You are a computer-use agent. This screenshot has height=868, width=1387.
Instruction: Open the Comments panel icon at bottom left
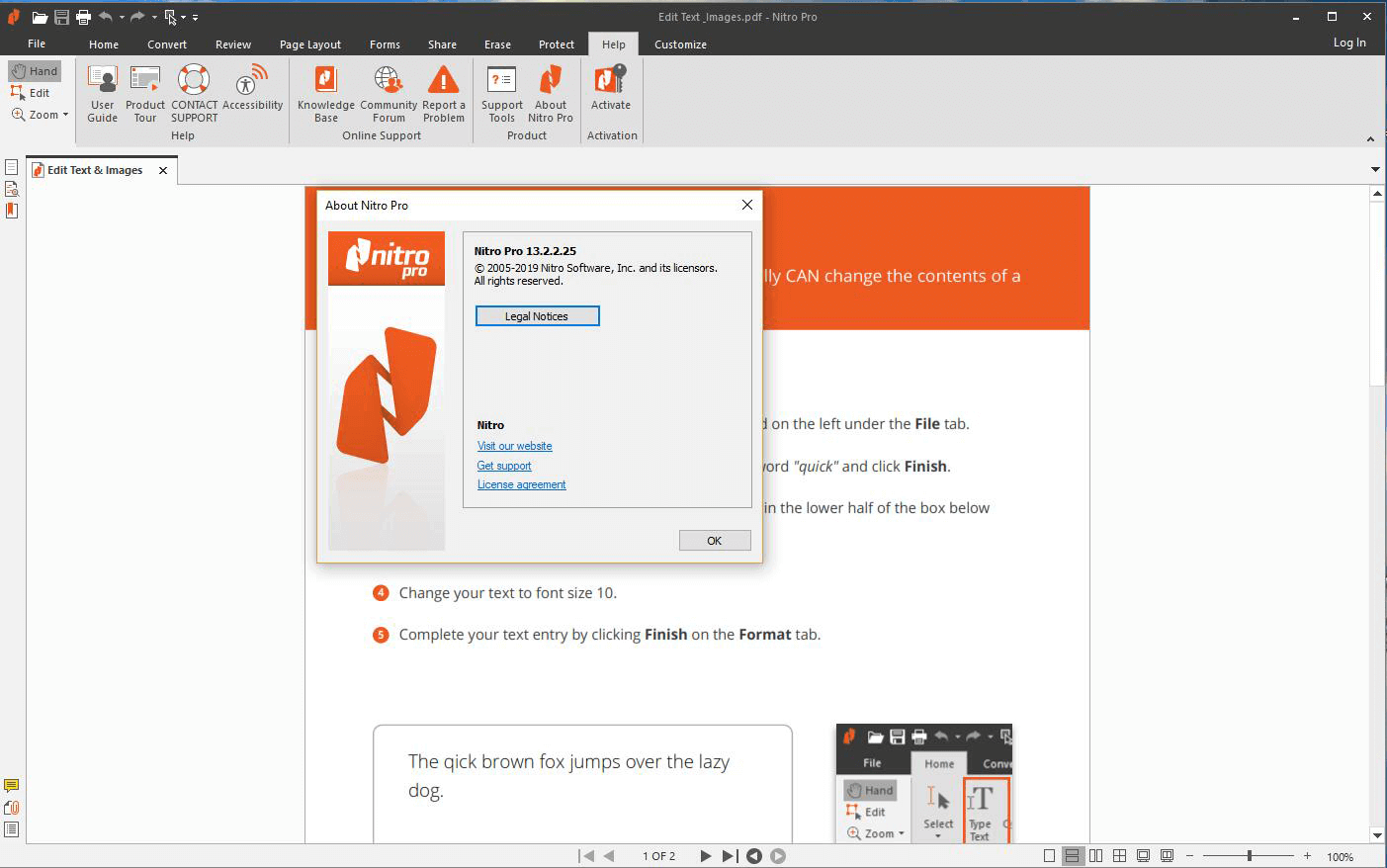tap(12, 786)
